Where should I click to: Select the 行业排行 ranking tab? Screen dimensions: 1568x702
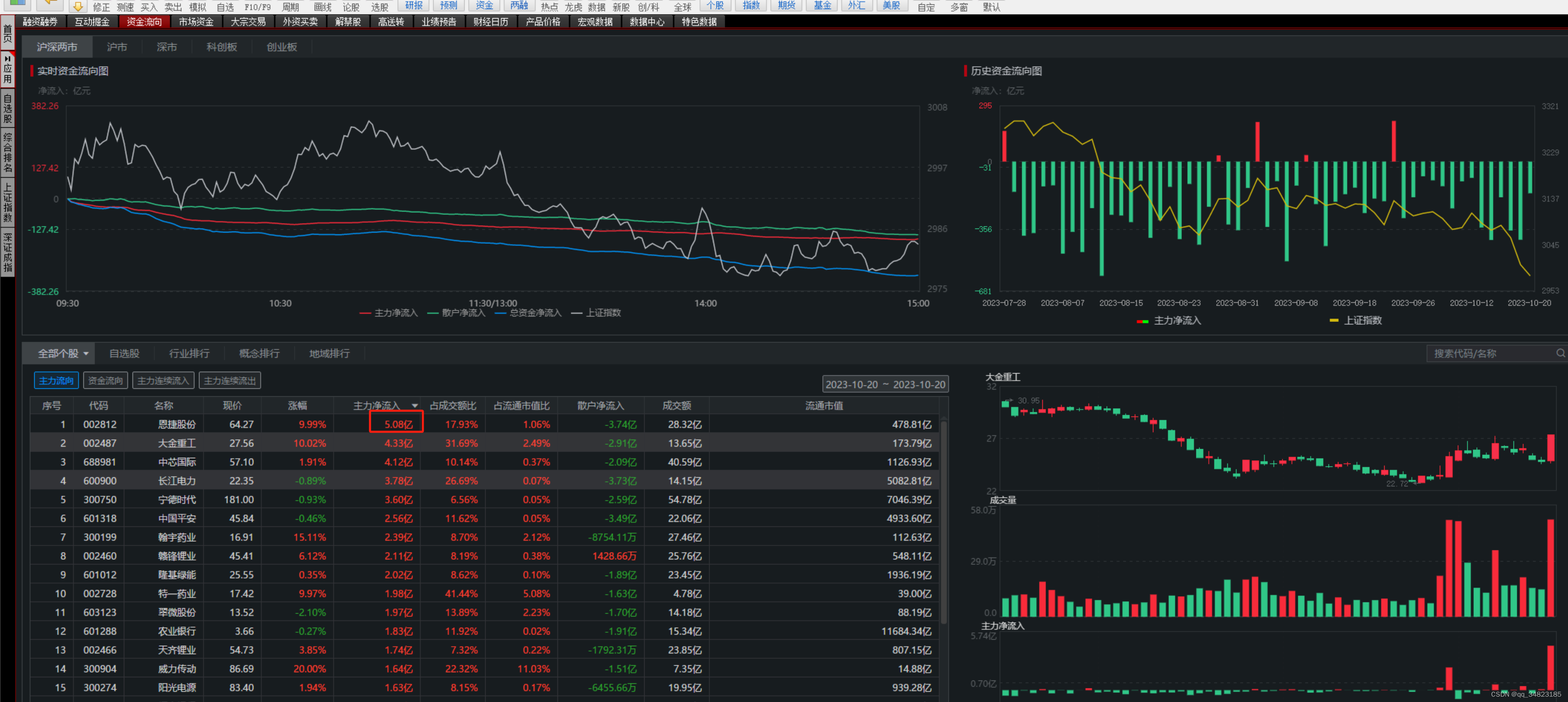[189, 353]
